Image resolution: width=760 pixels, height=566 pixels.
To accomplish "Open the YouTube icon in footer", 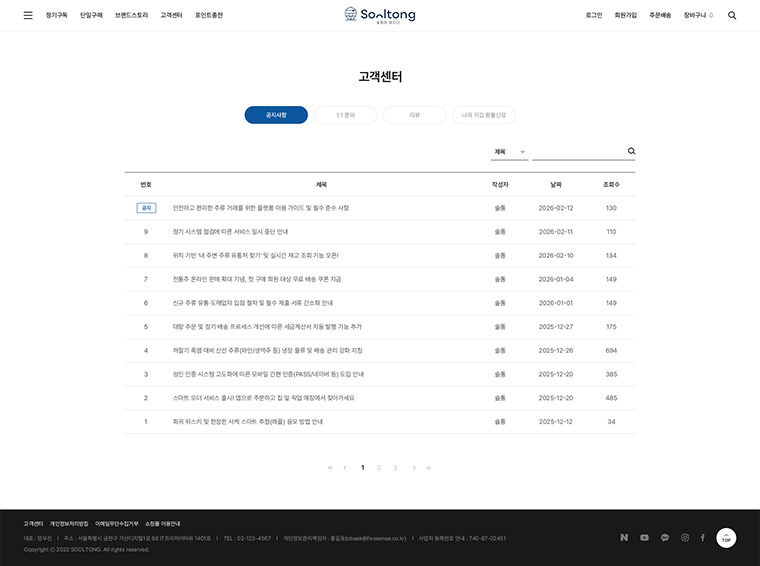I will pos(644,537).
